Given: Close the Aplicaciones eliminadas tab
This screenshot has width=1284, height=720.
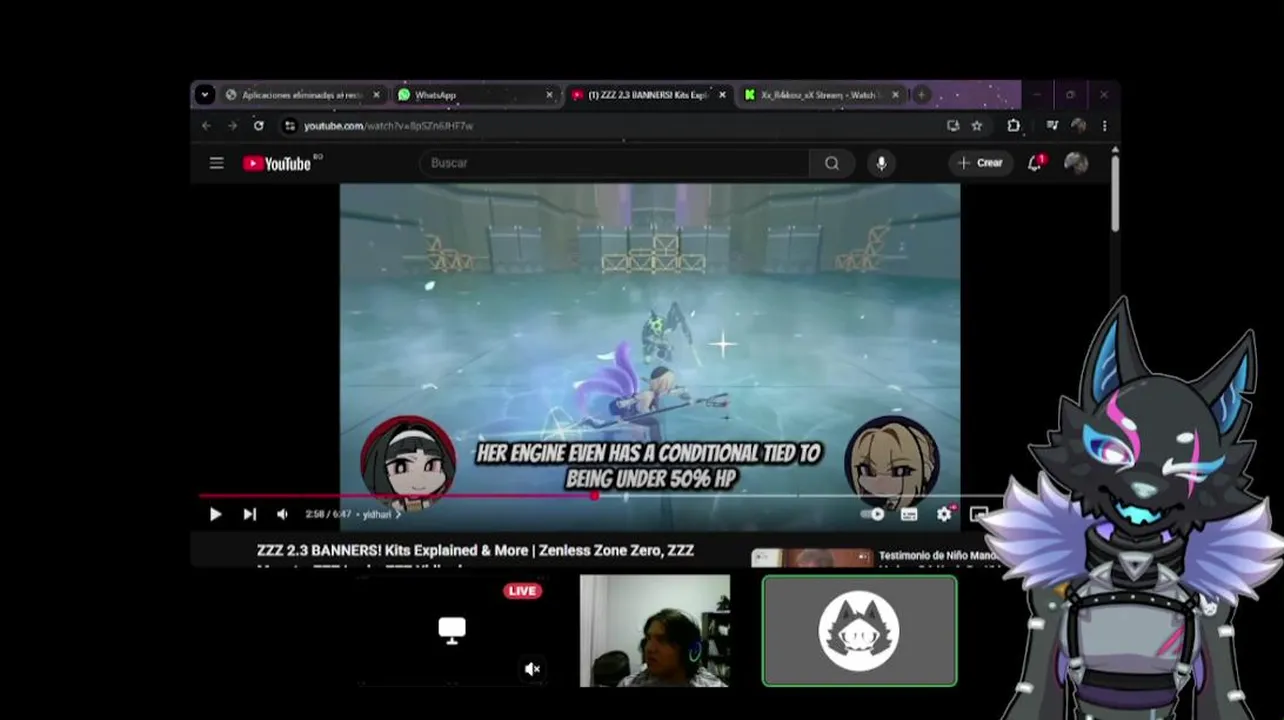Looking at the screenshot, I should tap(376, 95).
